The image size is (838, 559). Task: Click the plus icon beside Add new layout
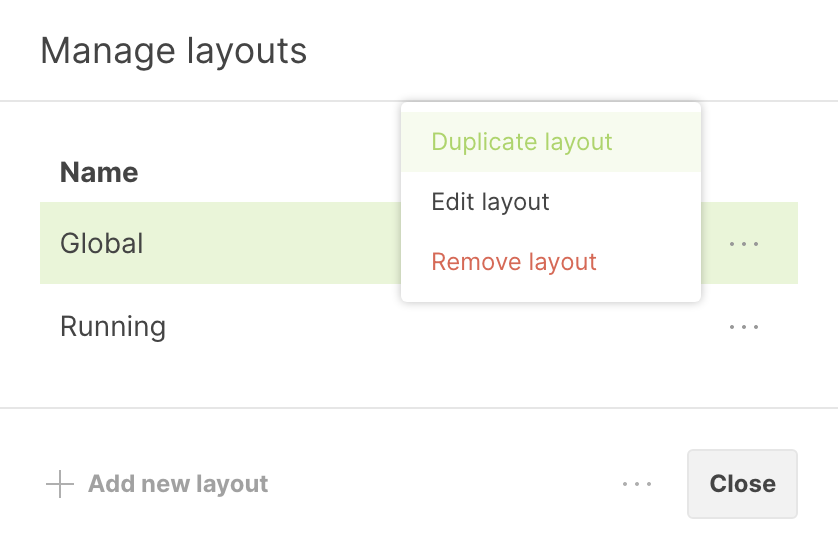(x=60, y=484)
